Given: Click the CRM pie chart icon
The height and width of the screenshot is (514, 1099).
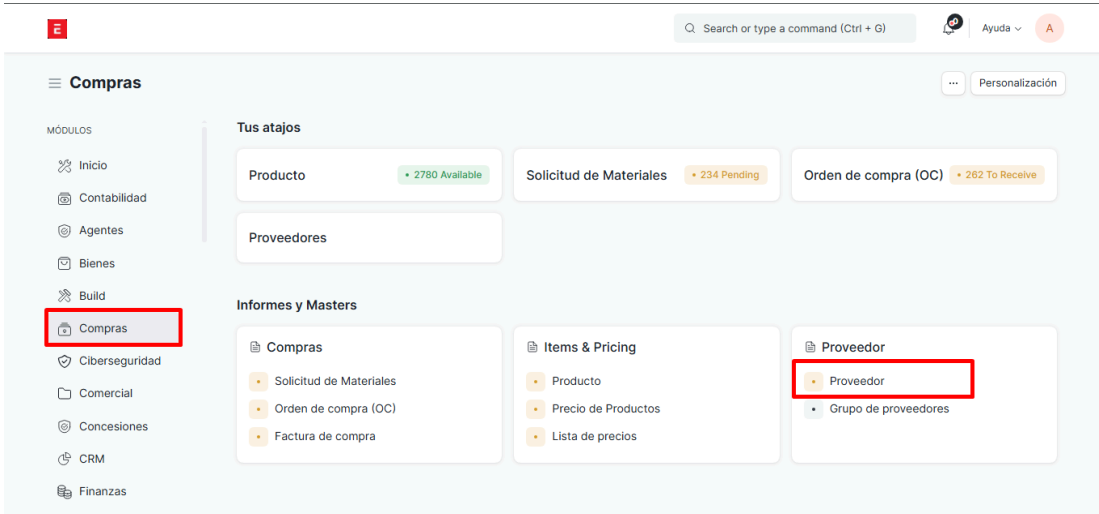Looking at the screenshot, I should (65, 459).
